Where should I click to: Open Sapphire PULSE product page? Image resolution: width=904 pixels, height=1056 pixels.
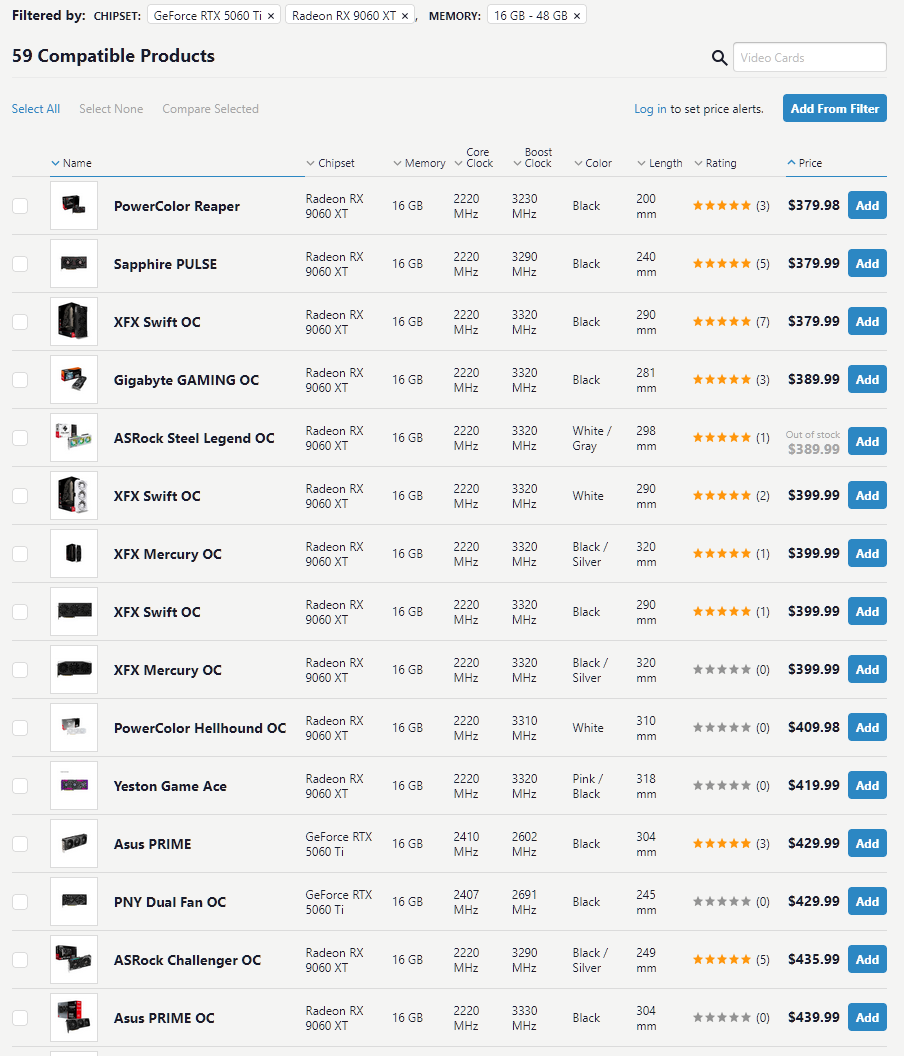(165, 264)
